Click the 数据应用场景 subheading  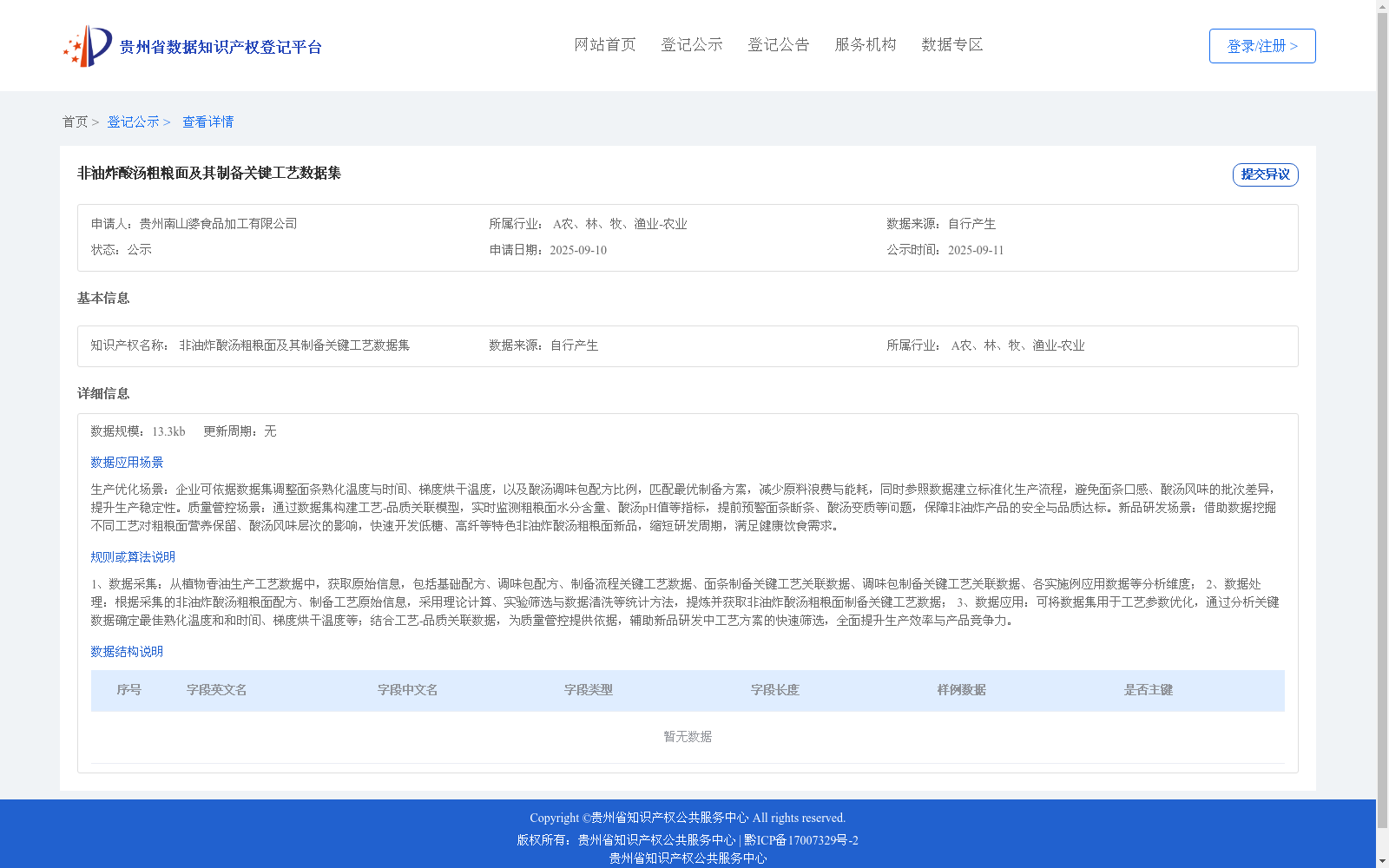127,463
